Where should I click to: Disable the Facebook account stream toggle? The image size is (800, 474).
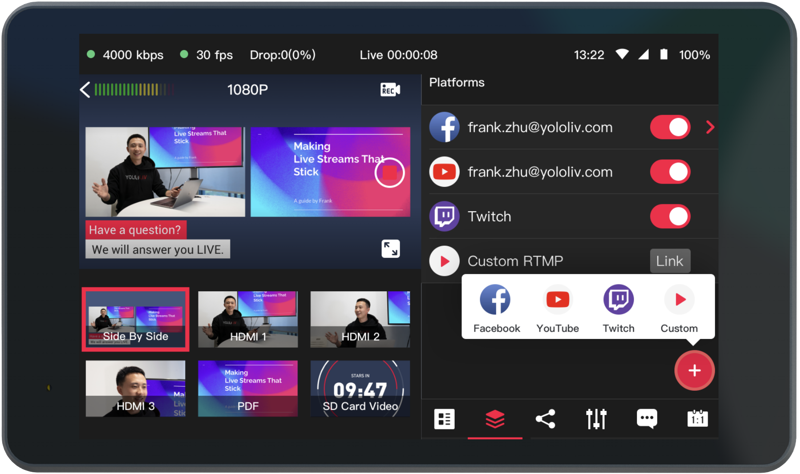[670, 127]
